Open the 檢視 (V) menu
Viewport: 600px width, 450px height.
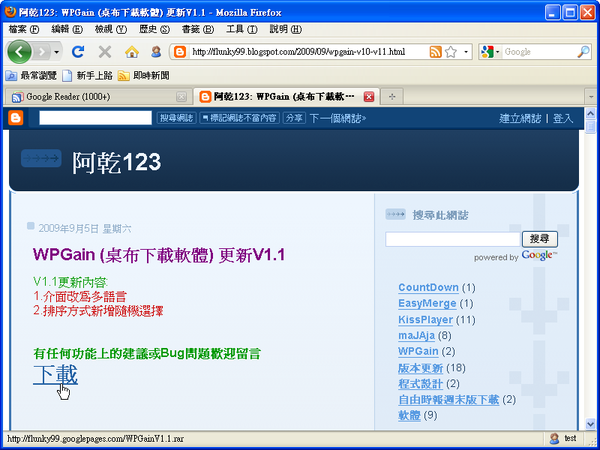point(111,29)
